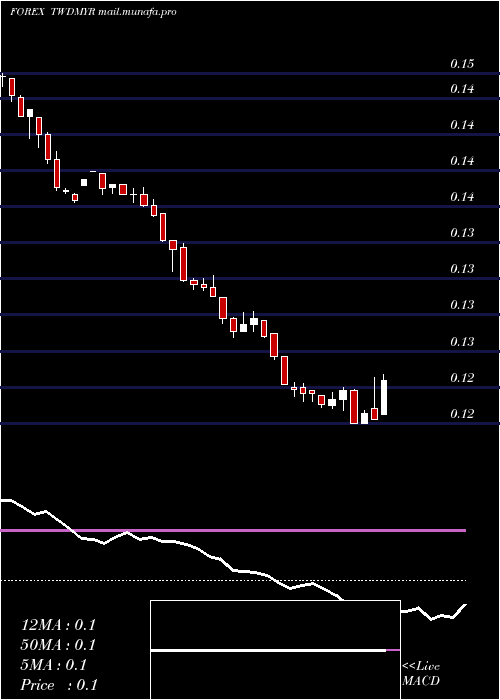Image resolution: width=500 pixels, height=700 pixels.
Task: Click the 'FOREX TWDMYR mail.munafa.pro' chart title
Action: tap(93, 12)
